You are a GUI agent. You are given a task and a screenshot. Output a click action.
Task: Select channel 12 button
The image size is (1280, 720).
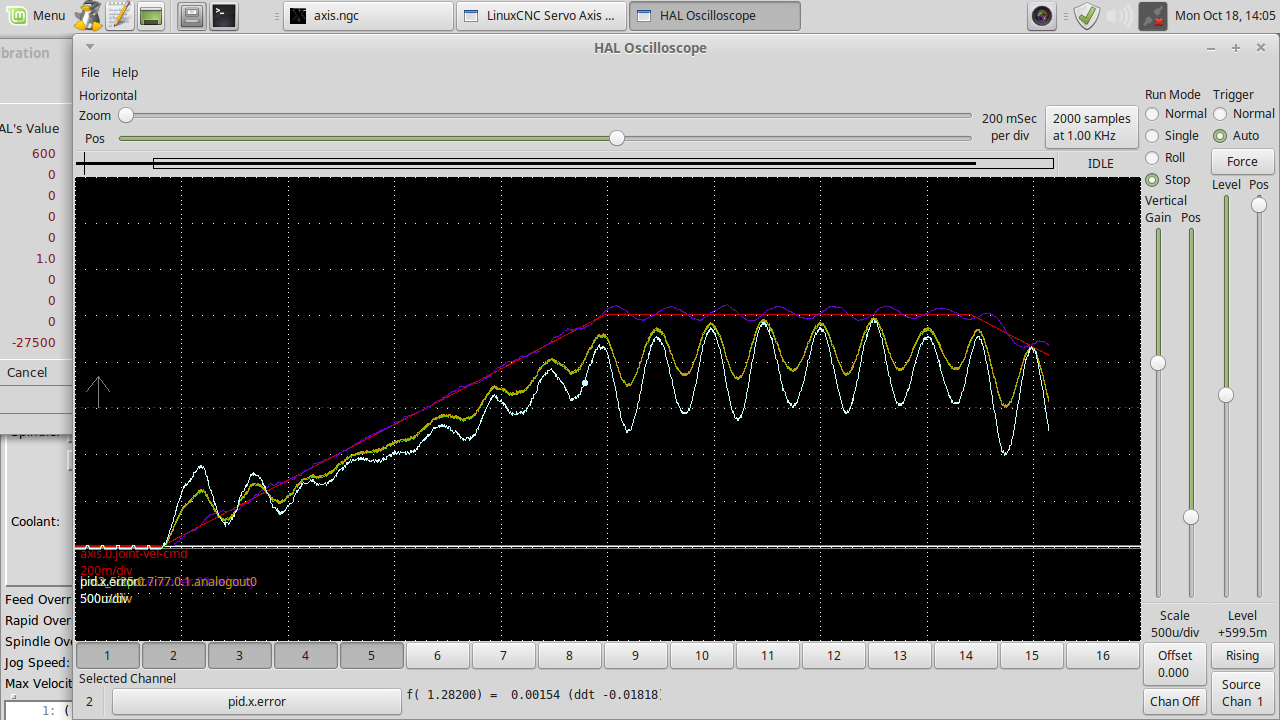pos(834,656)
